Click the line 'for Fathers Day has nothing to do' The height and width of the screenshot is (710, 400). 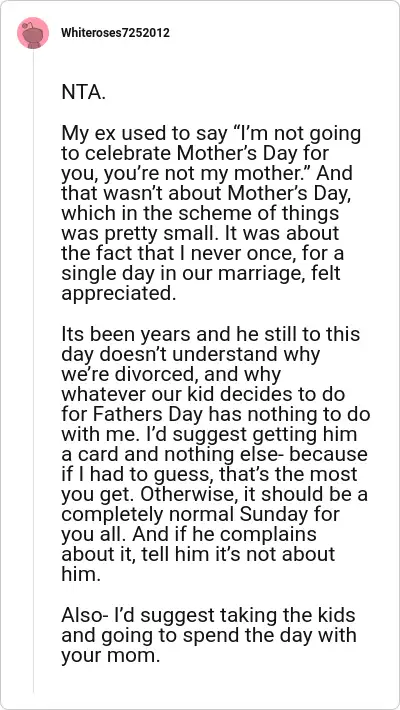pos(216,414)
